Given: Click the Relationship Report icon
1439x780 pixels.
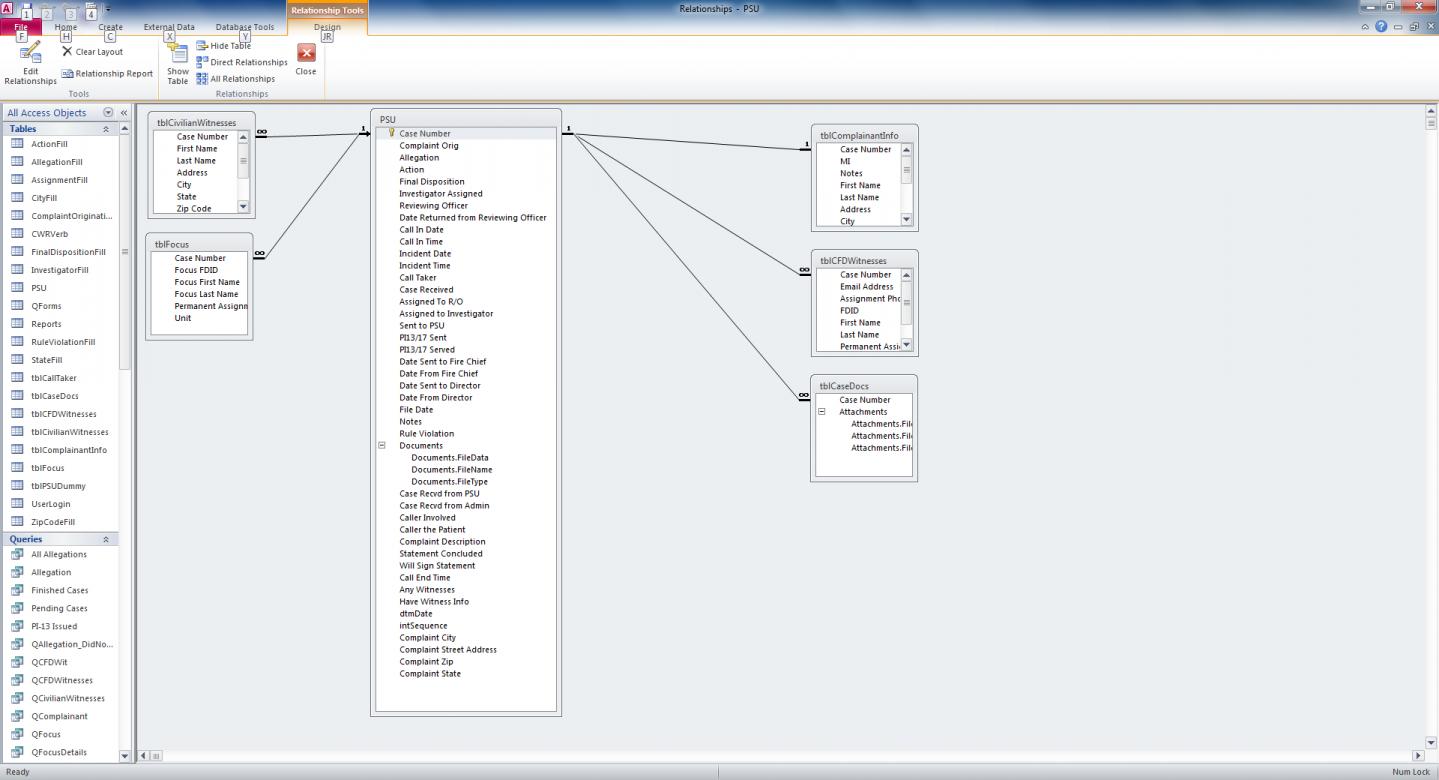Looking at the screenshot, I should (67, 73).
